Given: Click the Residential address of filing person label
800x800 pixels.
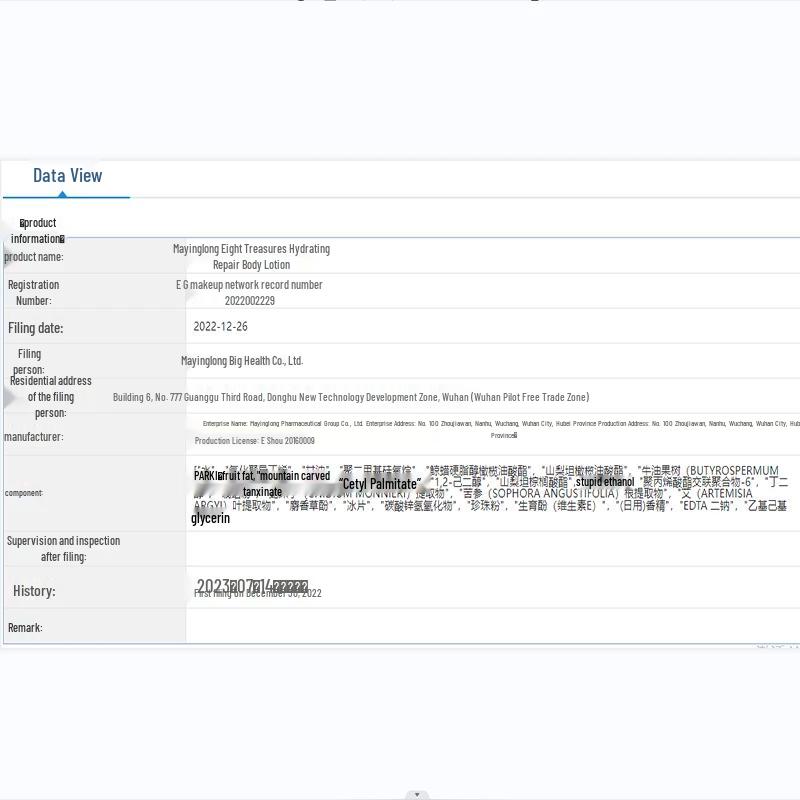Looking at the screenshot, I should coord(50,396).
